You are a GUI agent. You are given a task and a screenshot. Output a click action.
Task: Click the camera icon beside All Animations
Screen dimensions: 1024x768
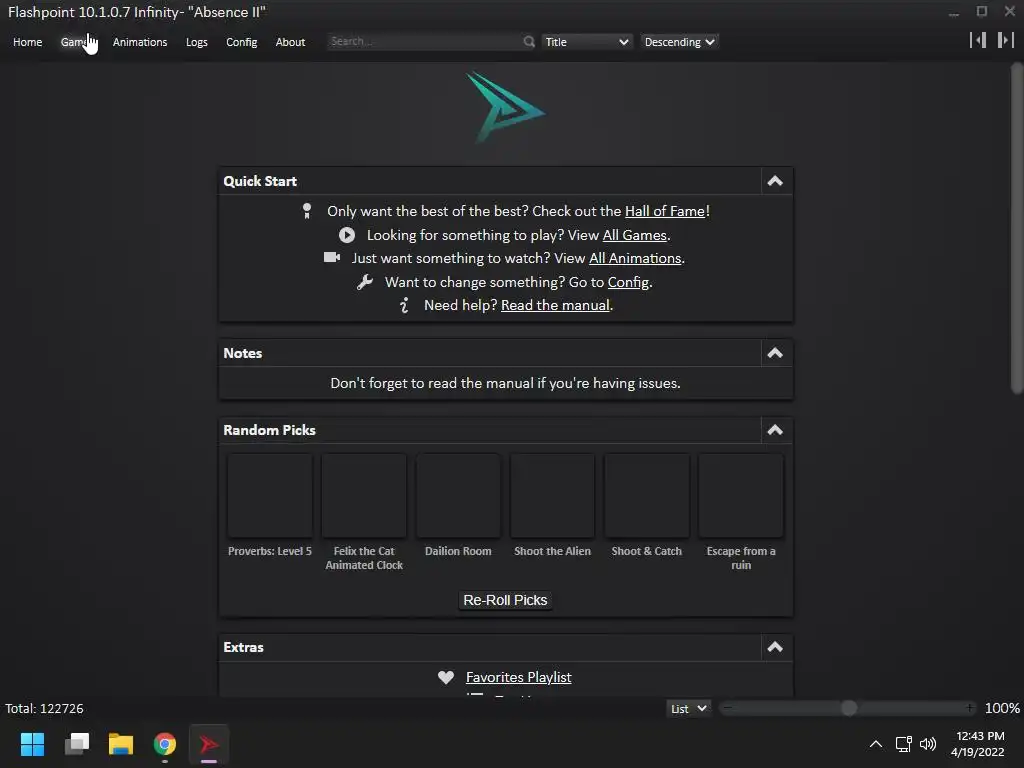332,257
